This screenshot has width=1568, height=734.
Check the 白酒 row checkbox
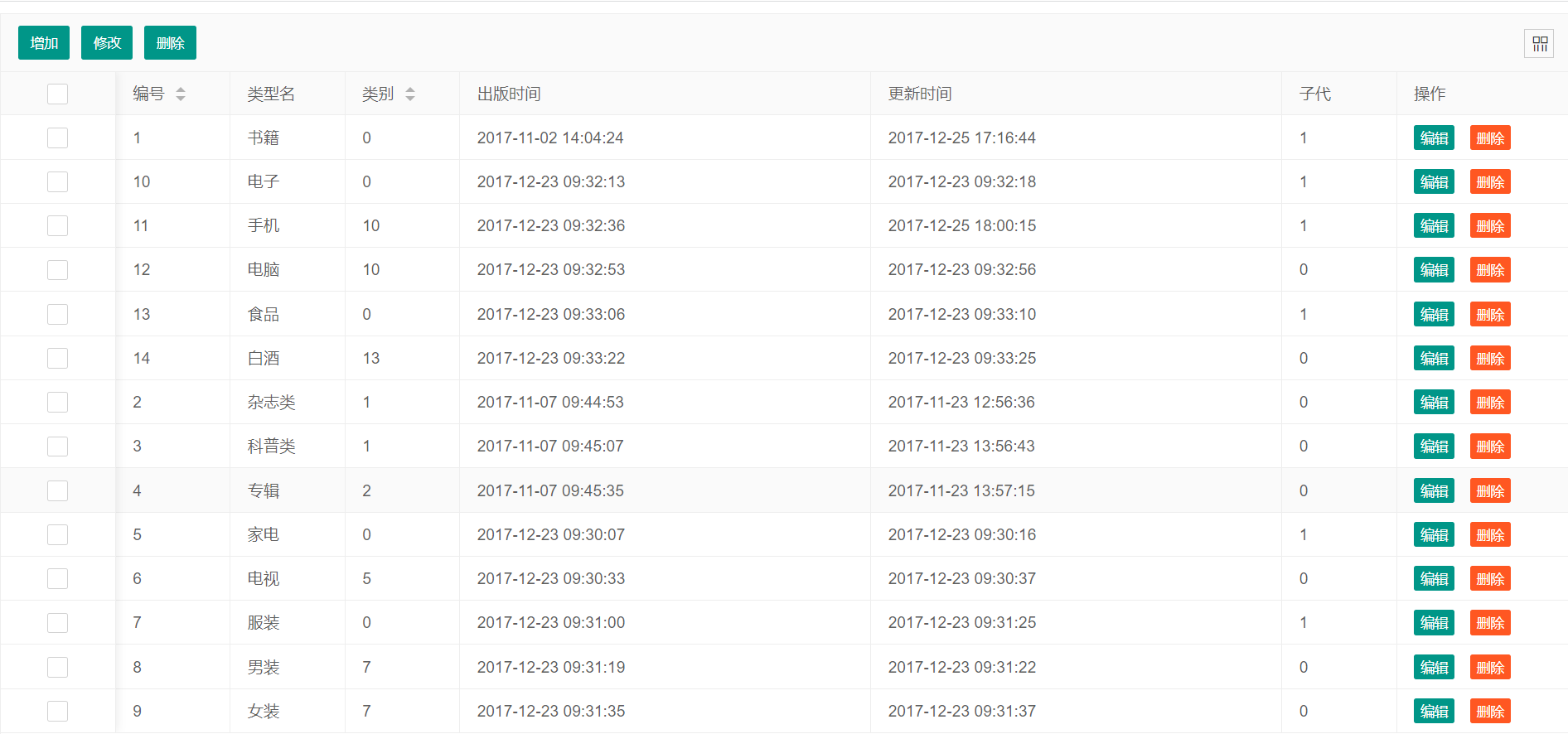pyautogui.click(x=58, y=358)
